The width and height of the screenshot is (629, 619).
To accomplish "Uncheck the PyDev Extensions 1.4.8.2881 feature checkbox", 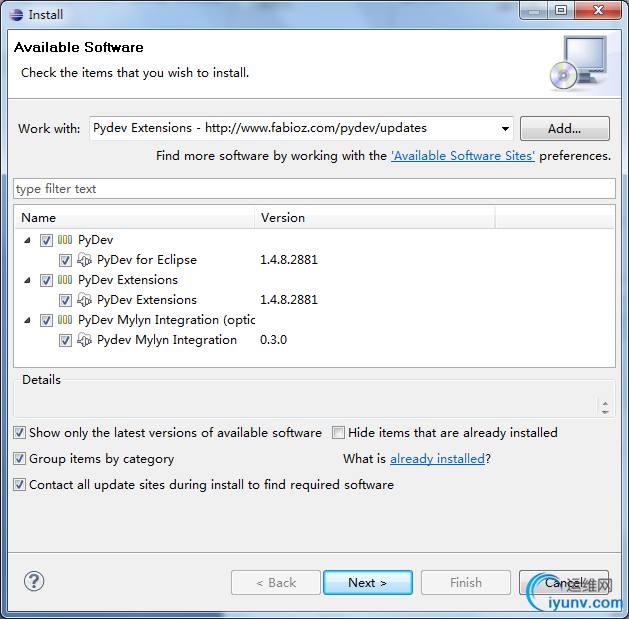I will click(65, 300).
